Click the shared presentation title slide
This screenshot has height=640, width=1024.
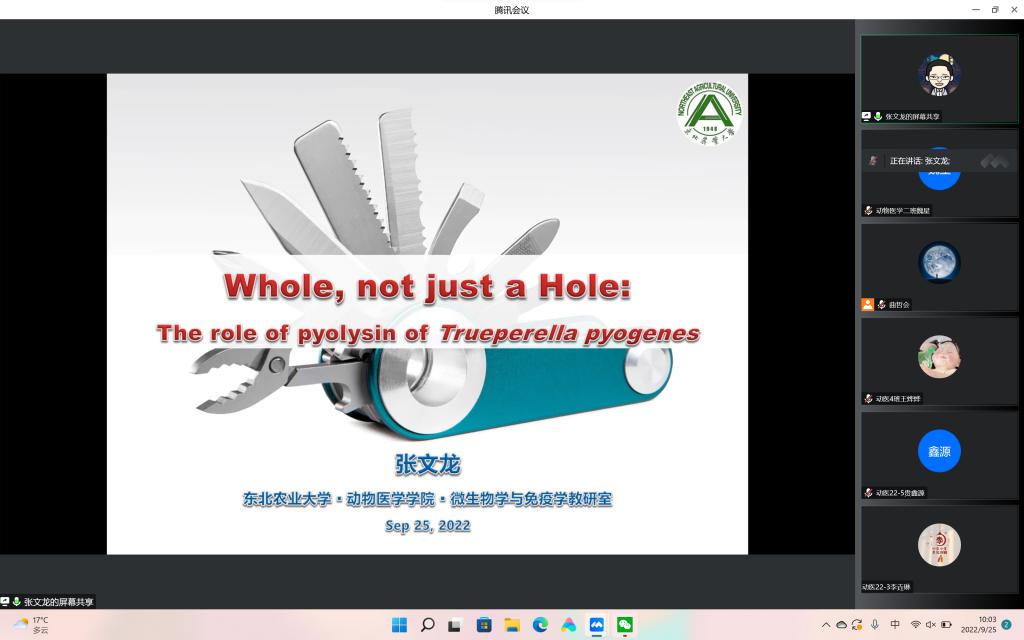[427, 313]
